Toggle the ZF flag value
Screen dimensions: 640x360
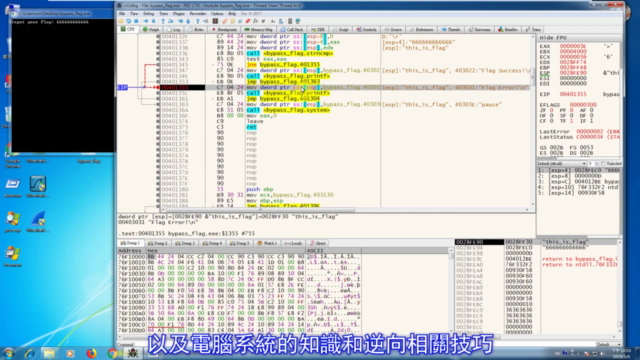coord(551,110)
